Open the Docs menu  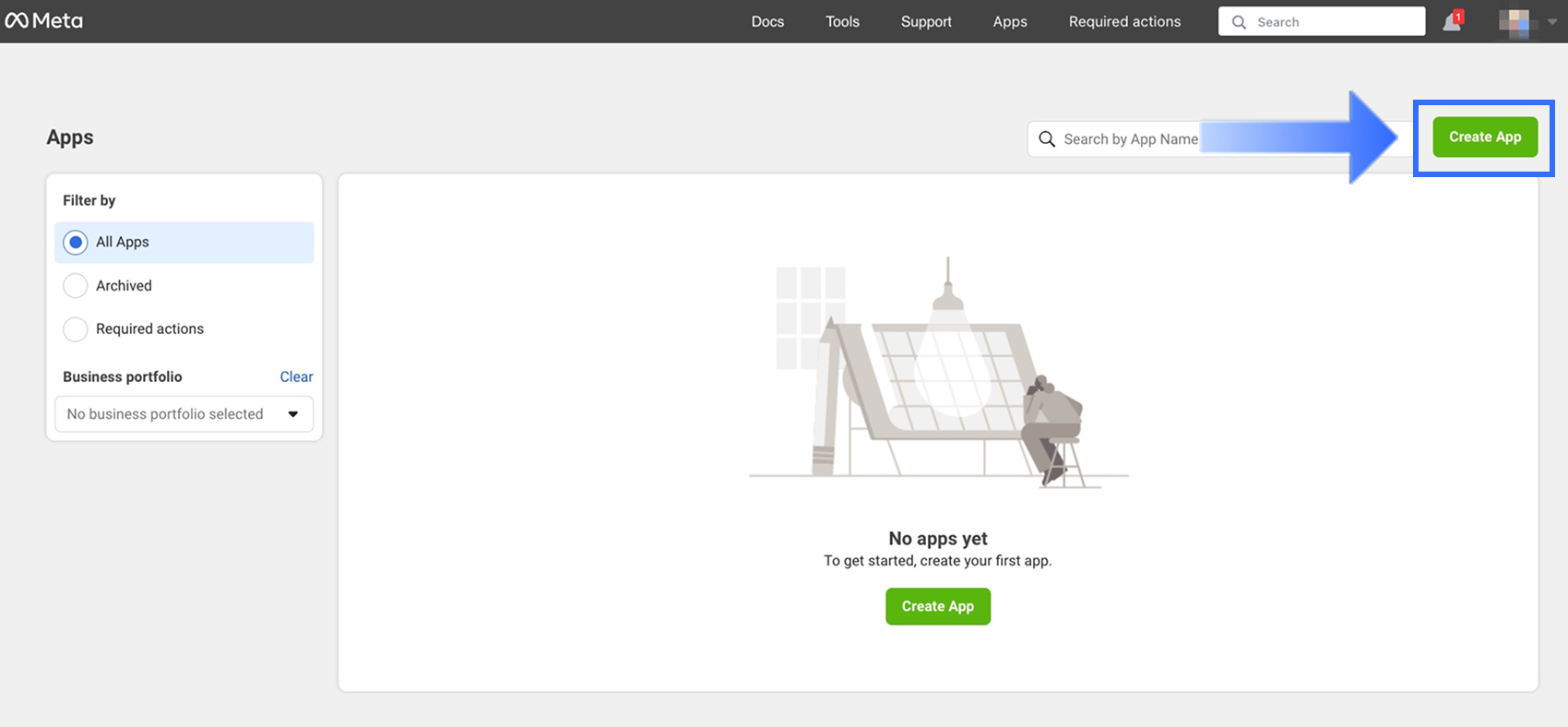(767, 21)
